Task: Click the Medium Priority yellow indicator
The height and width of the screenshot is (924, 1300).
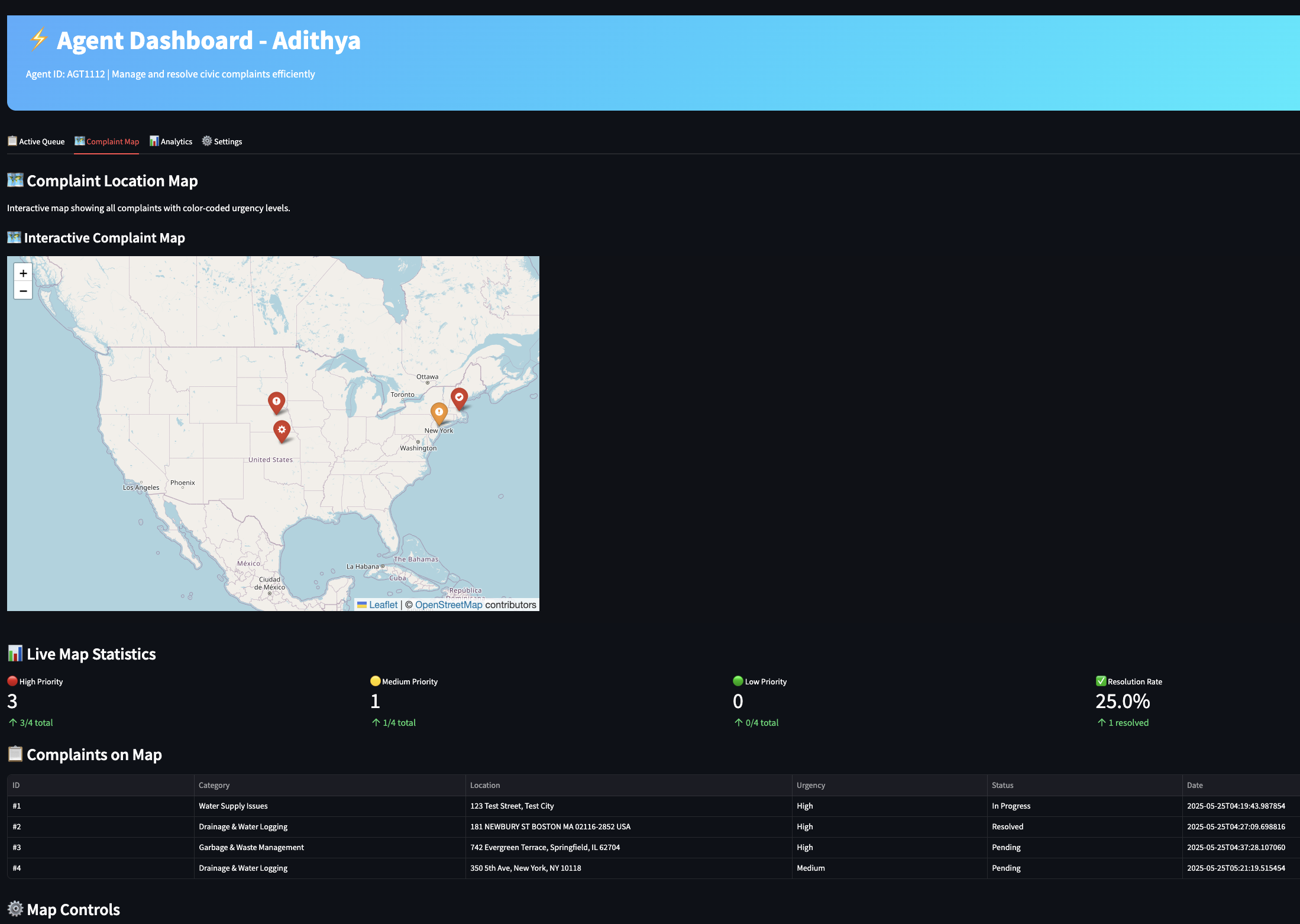Action: (x=375, y=681)
